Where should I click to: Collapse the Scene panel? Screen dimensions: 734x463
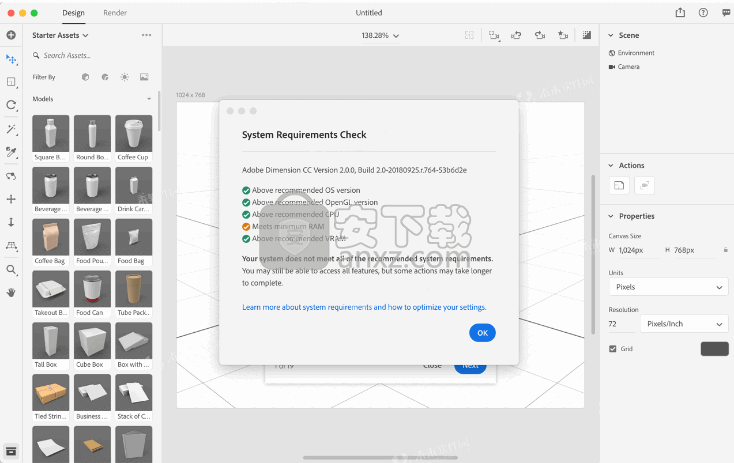pos(610,35)
